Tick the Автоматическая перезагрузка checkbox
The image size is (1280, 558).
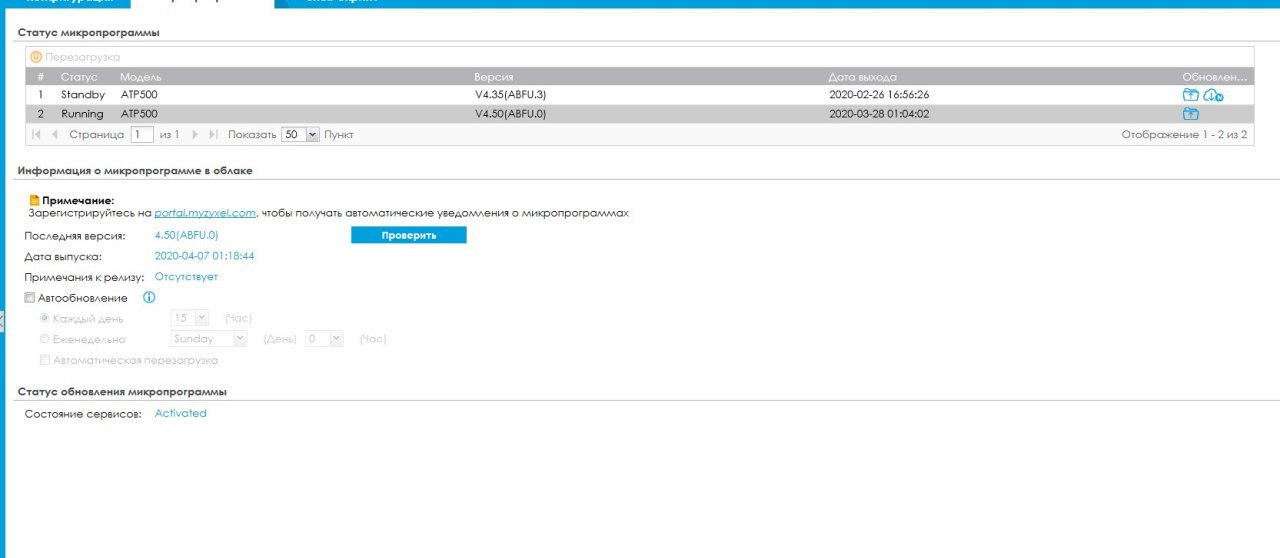(44, 360)
